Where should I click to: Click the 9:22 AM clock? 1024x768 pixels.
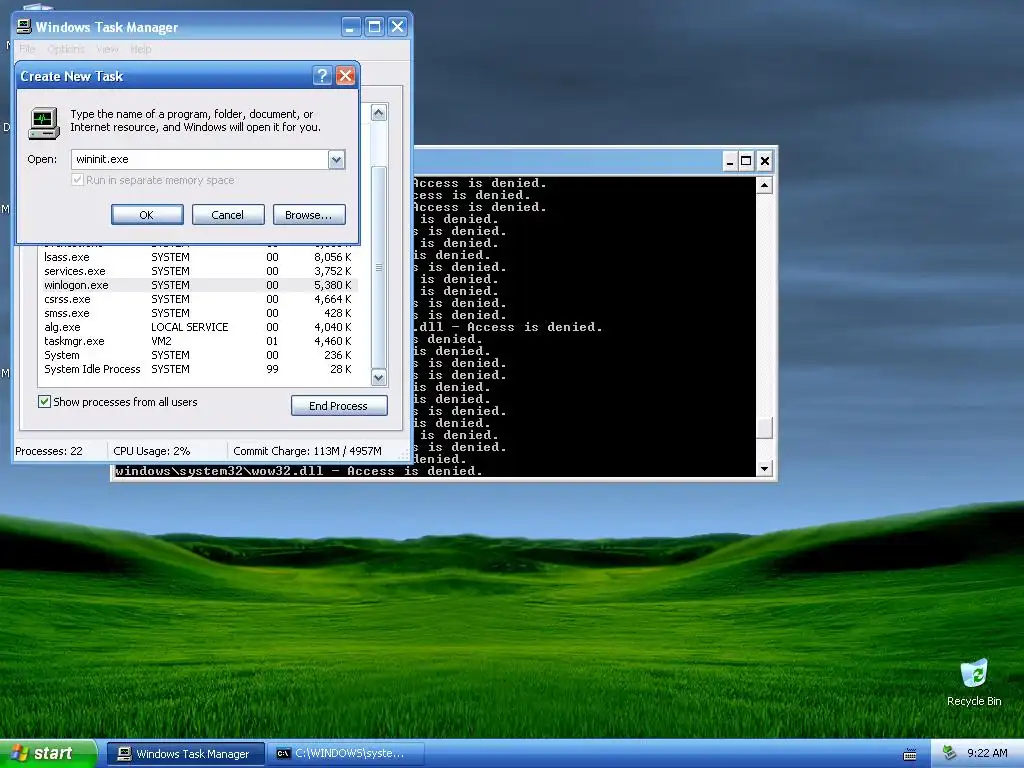(987, 753)
